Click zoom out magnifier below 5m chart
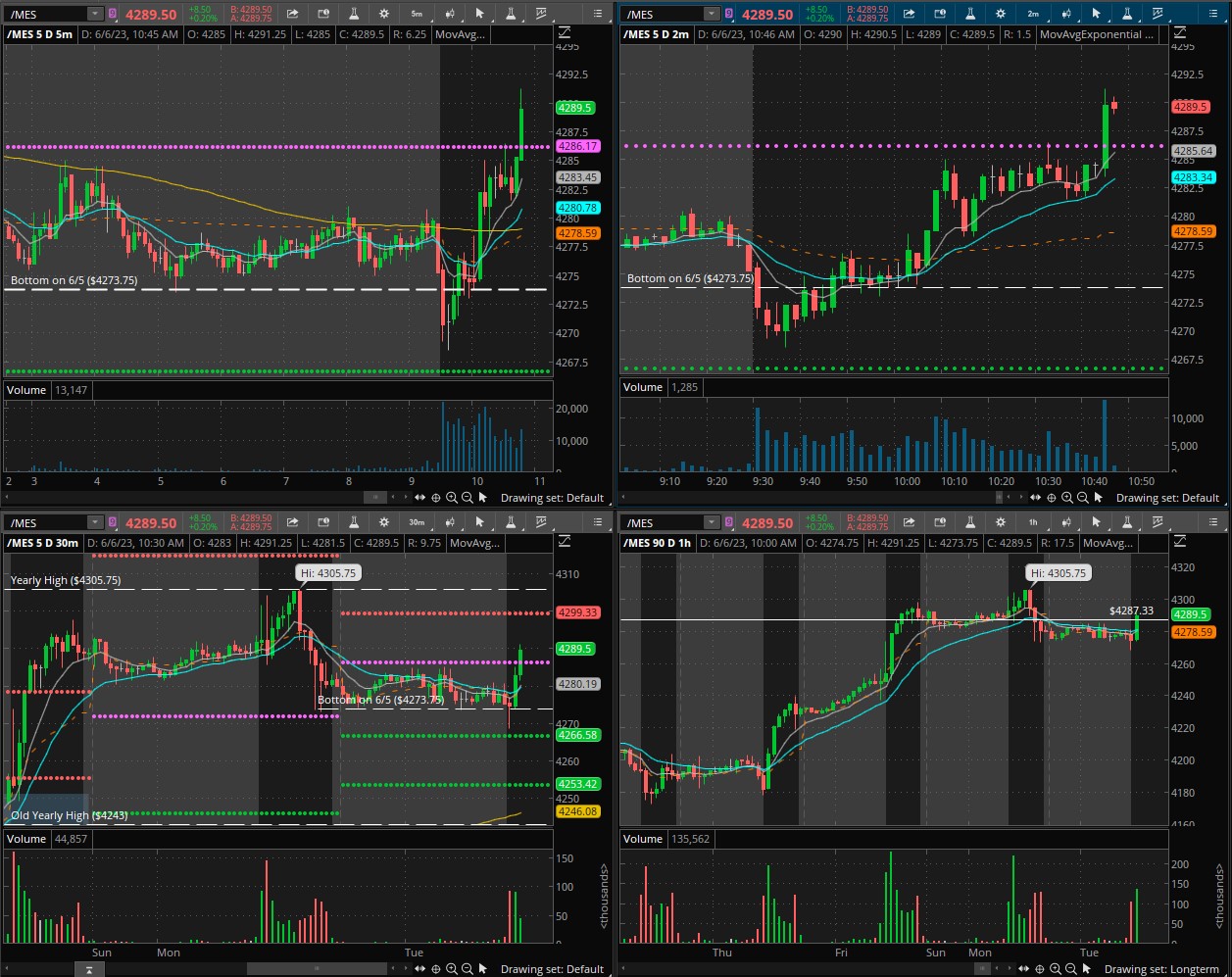Image resolution: width=1232 pixels, height=977 pixels. pos(468,498)
